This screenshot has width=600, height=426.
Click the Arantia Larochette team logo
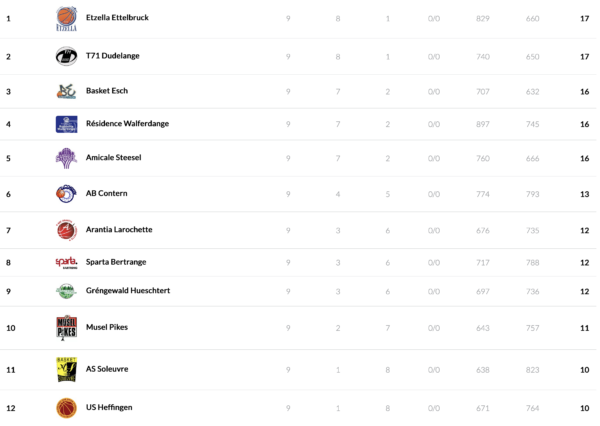[66, 230]
